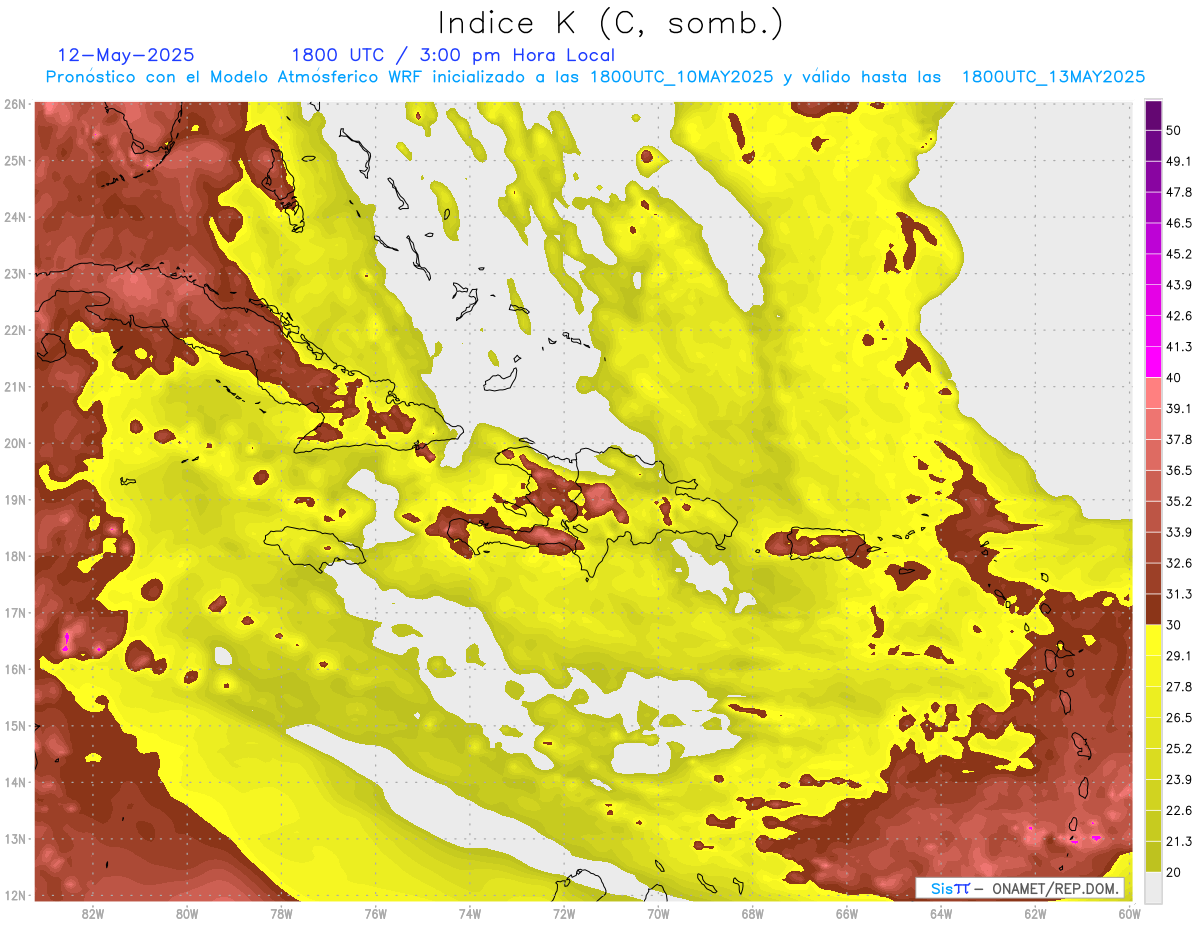This screenshot has width=1200, height=927.
Task: Click the "SisTT – ONAMET/REP.DOM." credit label
Action: point(1022,888)
